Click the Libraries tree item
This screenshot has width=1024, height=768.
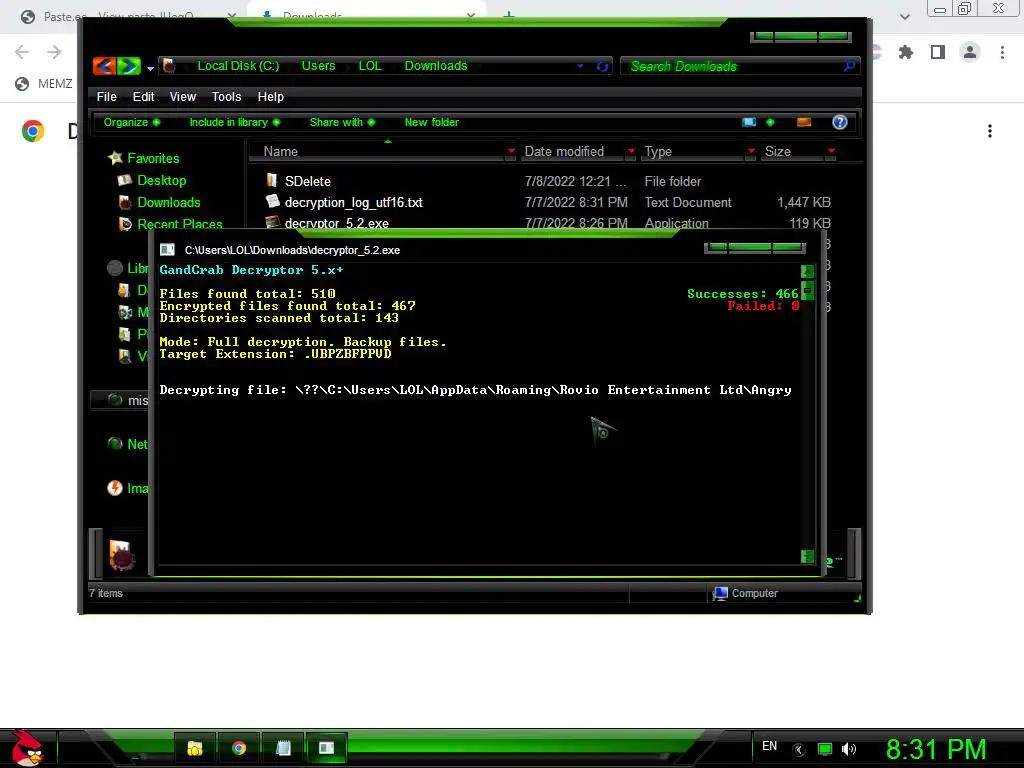pos(137,268)
